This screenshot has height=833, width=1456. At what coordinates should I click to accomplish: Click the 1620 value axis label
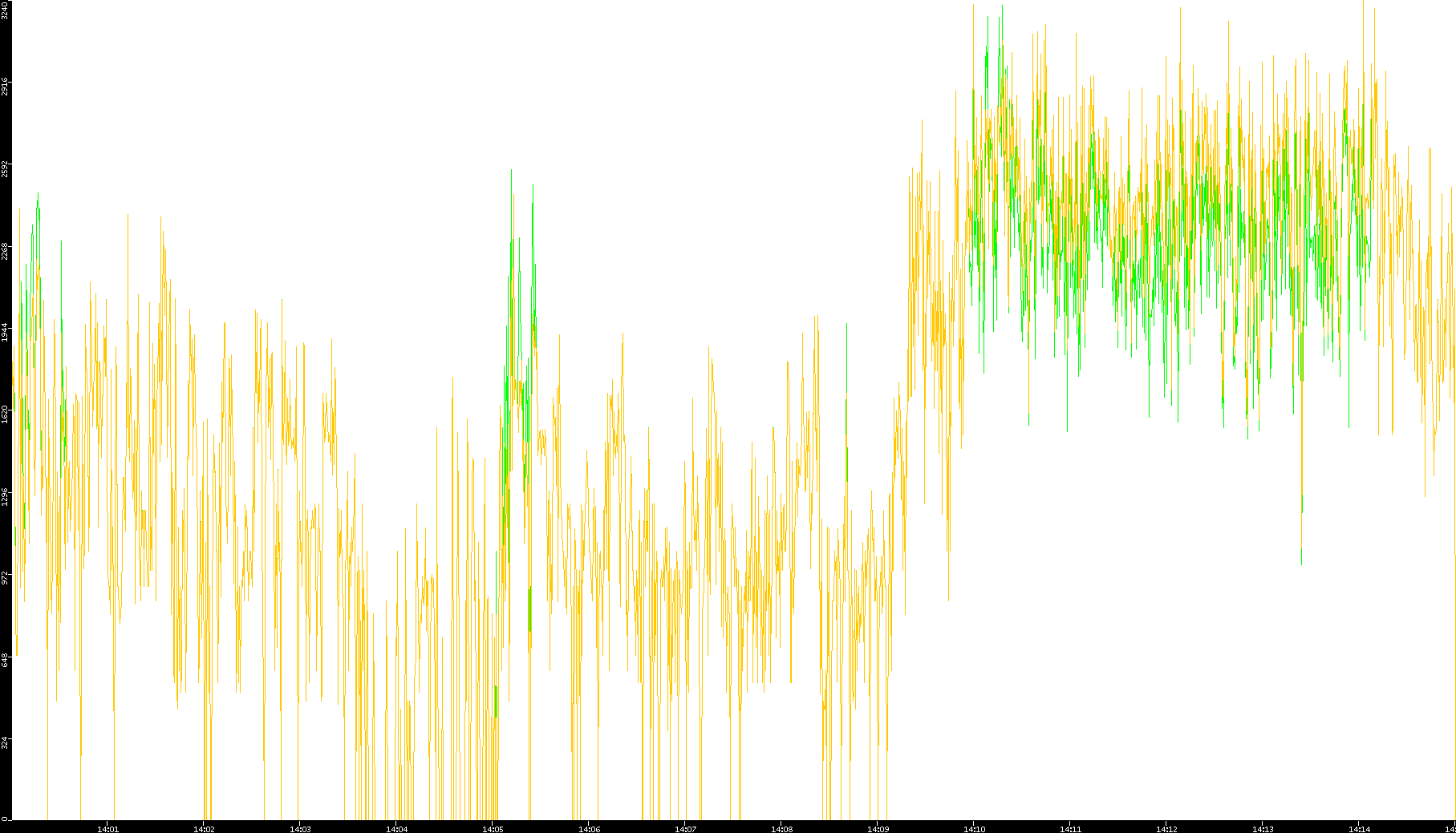pyautogui.click(x=5, y=414)
